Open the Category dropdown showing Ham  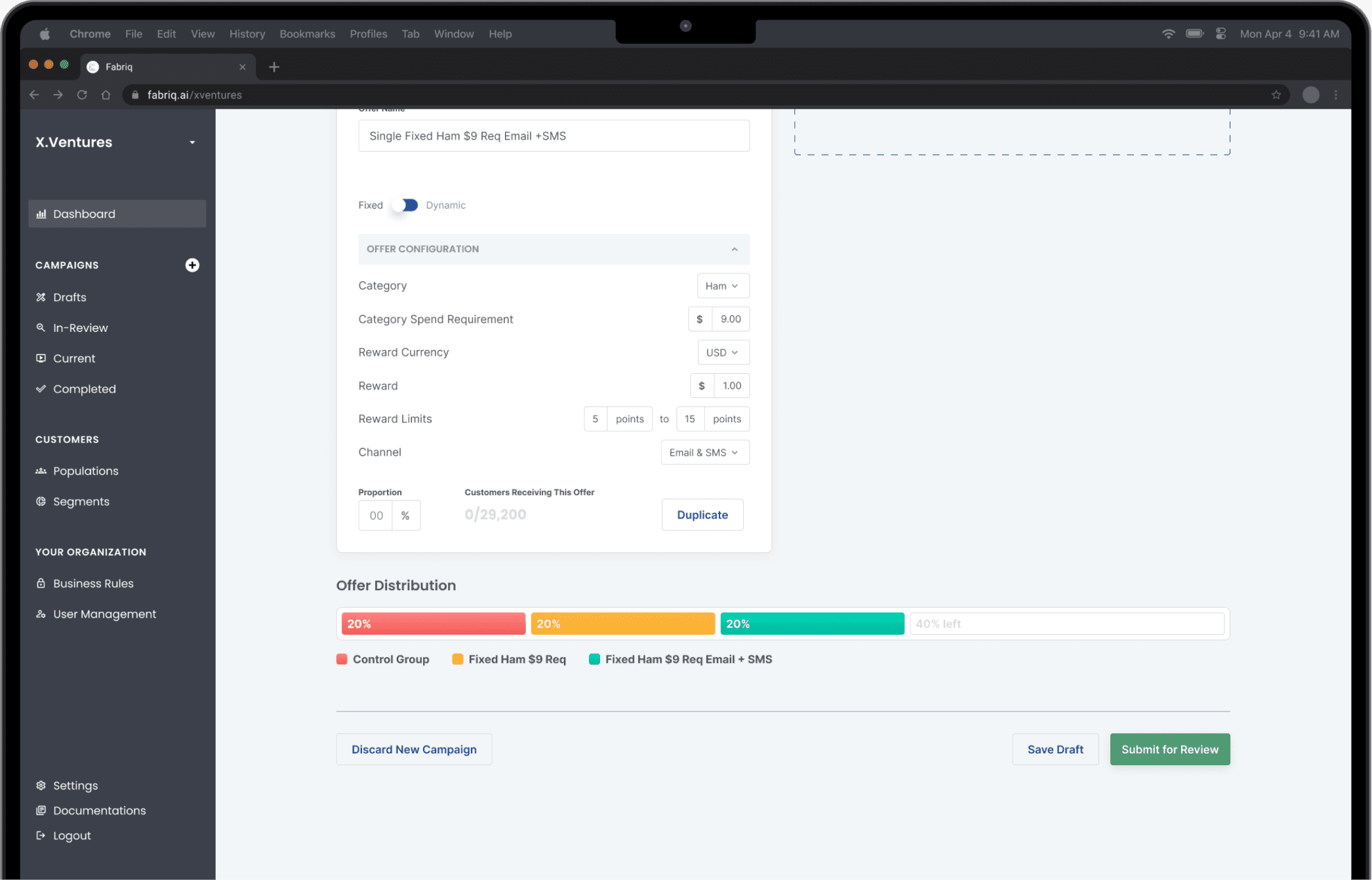point(723,286)
